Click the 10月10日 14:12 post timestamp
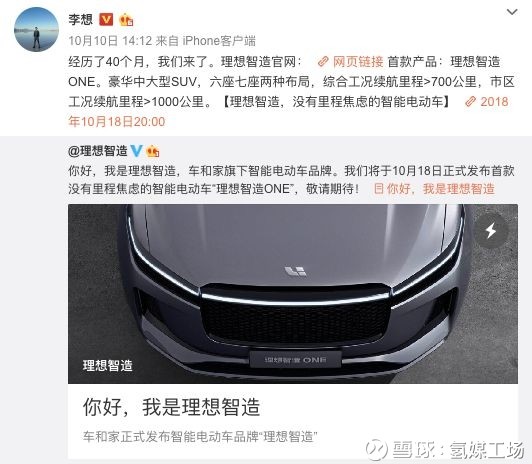This screenshot has height=464, width=532. 110,41
